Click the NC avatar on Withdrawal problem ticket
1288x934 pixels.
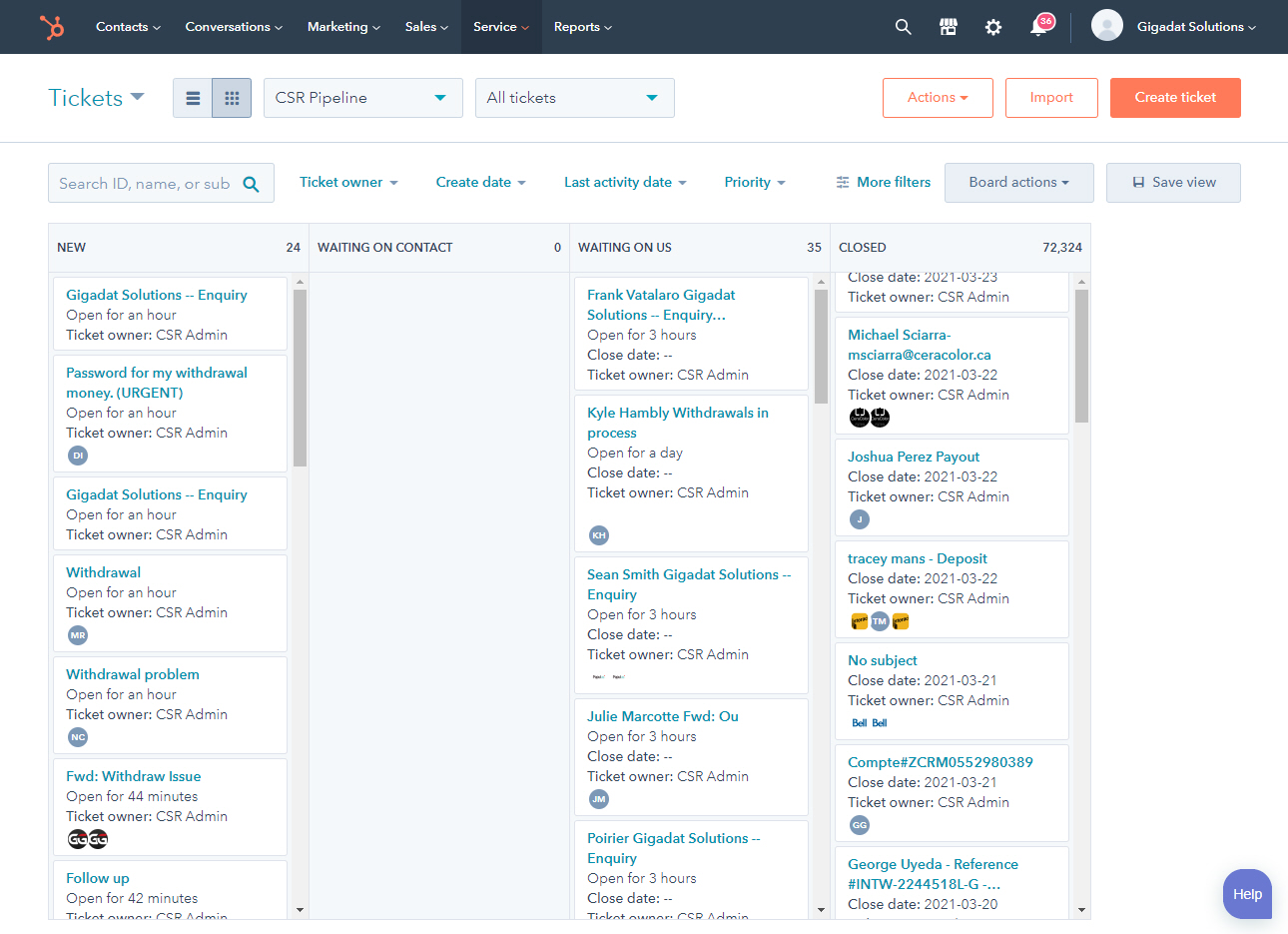pos(78,737)
